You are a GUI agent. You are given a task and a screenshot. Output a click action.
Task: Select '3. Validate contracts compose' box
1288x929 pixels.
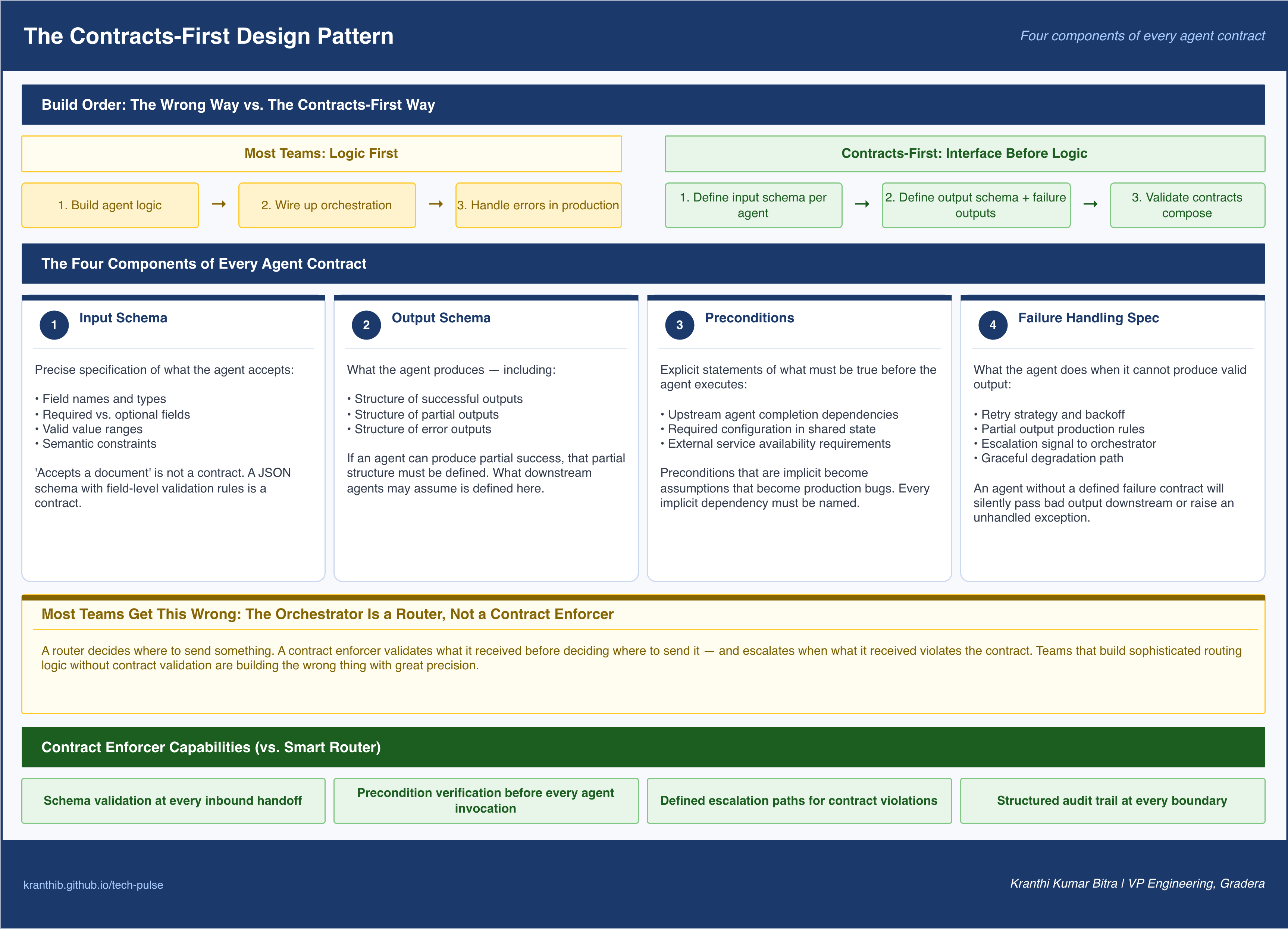coord(1188,205)
